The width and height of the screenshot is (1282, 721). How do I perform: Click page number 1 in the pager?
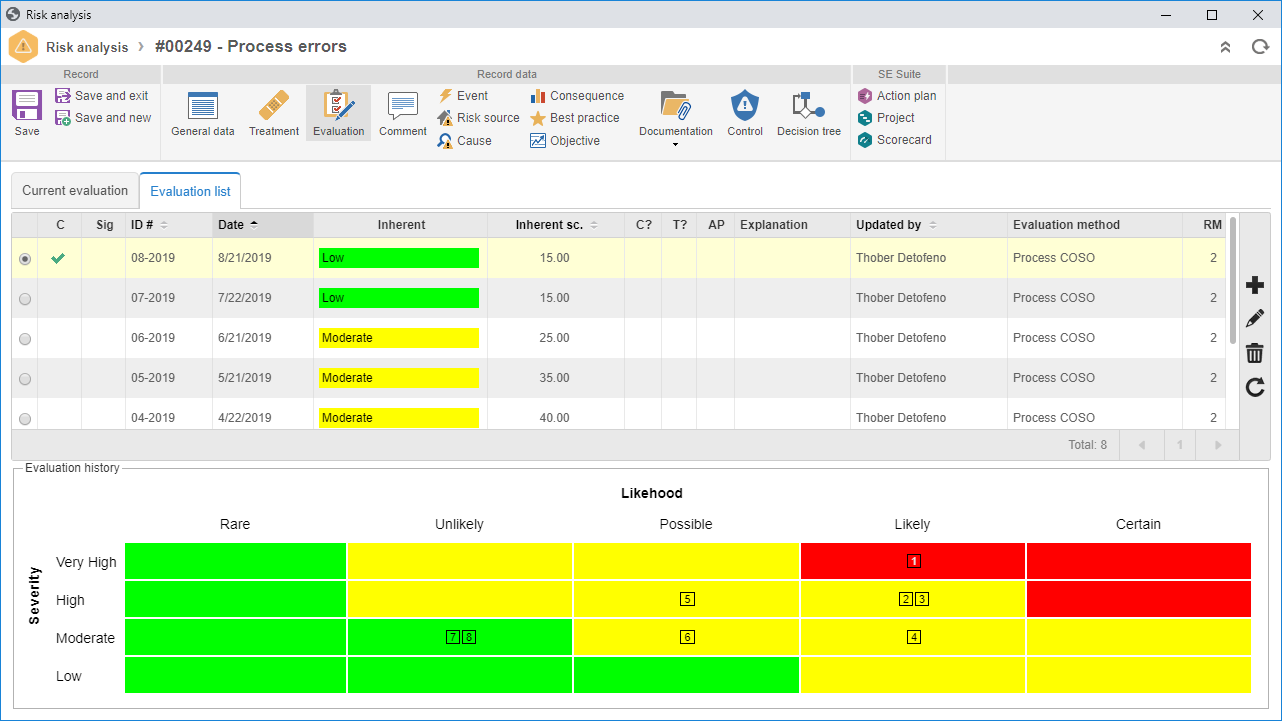click(1179, 445)
